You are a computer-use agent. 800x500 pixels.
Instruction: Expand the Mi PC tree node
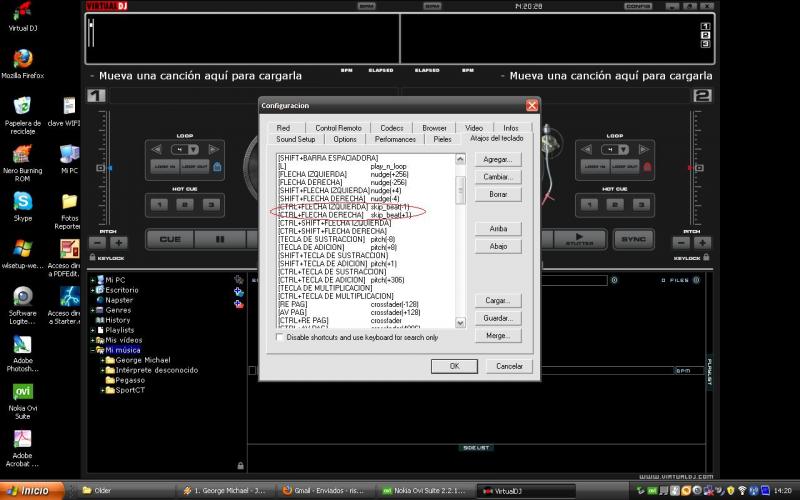click(x=93, y=280)
